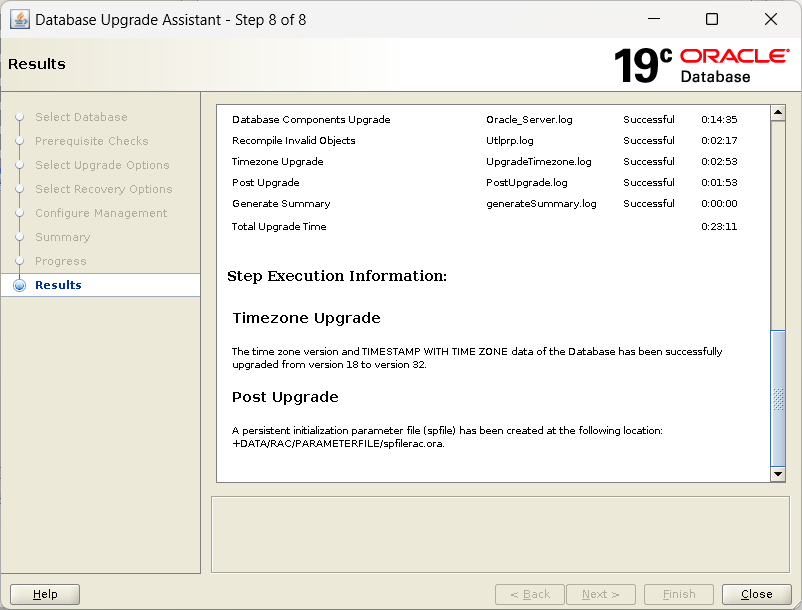Click Post Upgrade table row label

pos(265,182)
